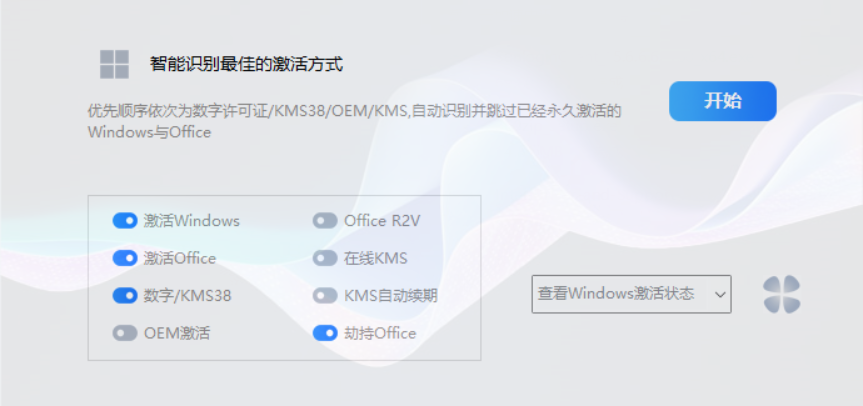Viewport: 863px width, 406px height.
Task: Click the 激活Windows label text
Action: coord(191,221)
